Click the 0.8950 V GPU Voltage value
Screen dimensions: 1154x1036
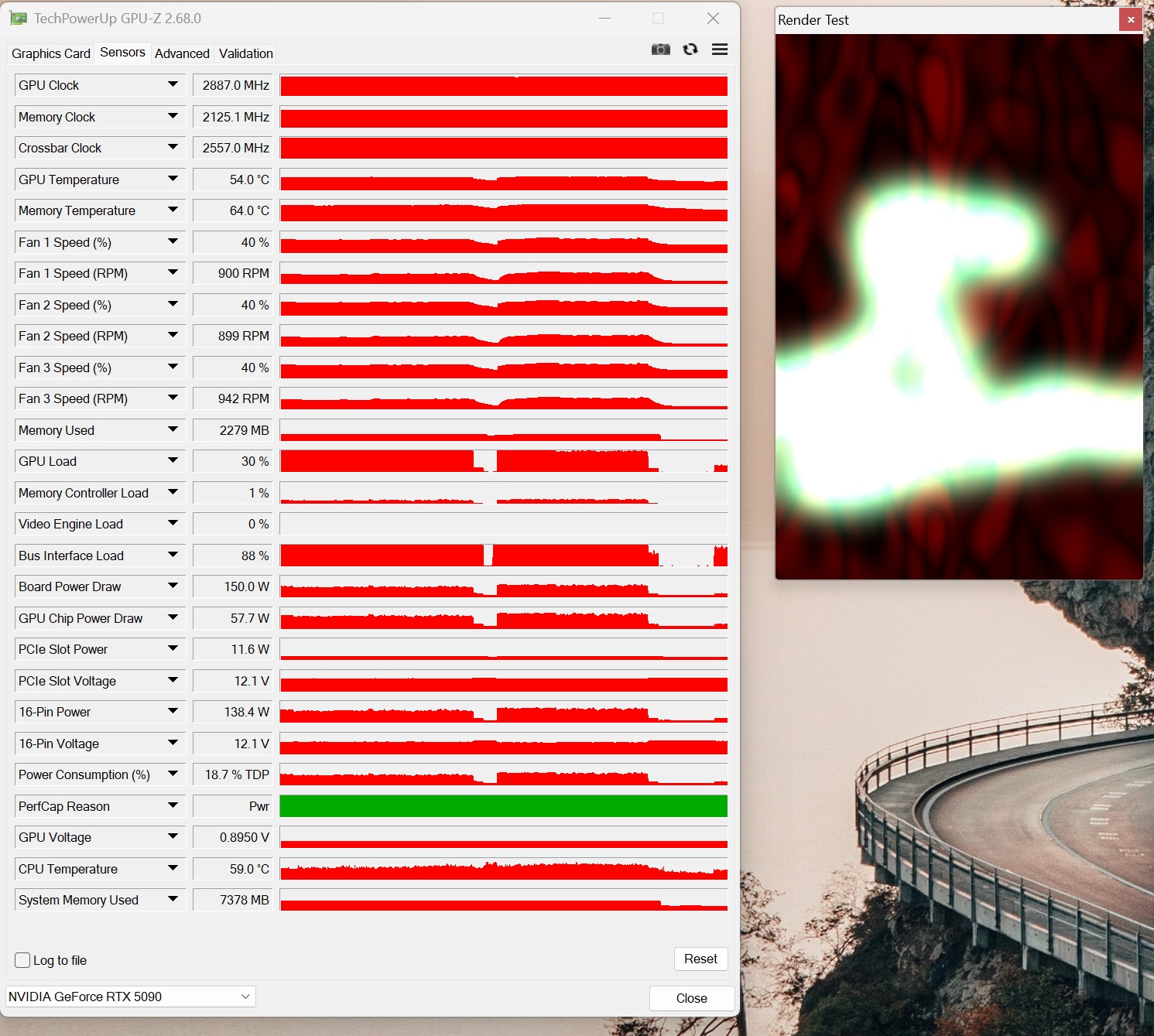click(233, 837)
